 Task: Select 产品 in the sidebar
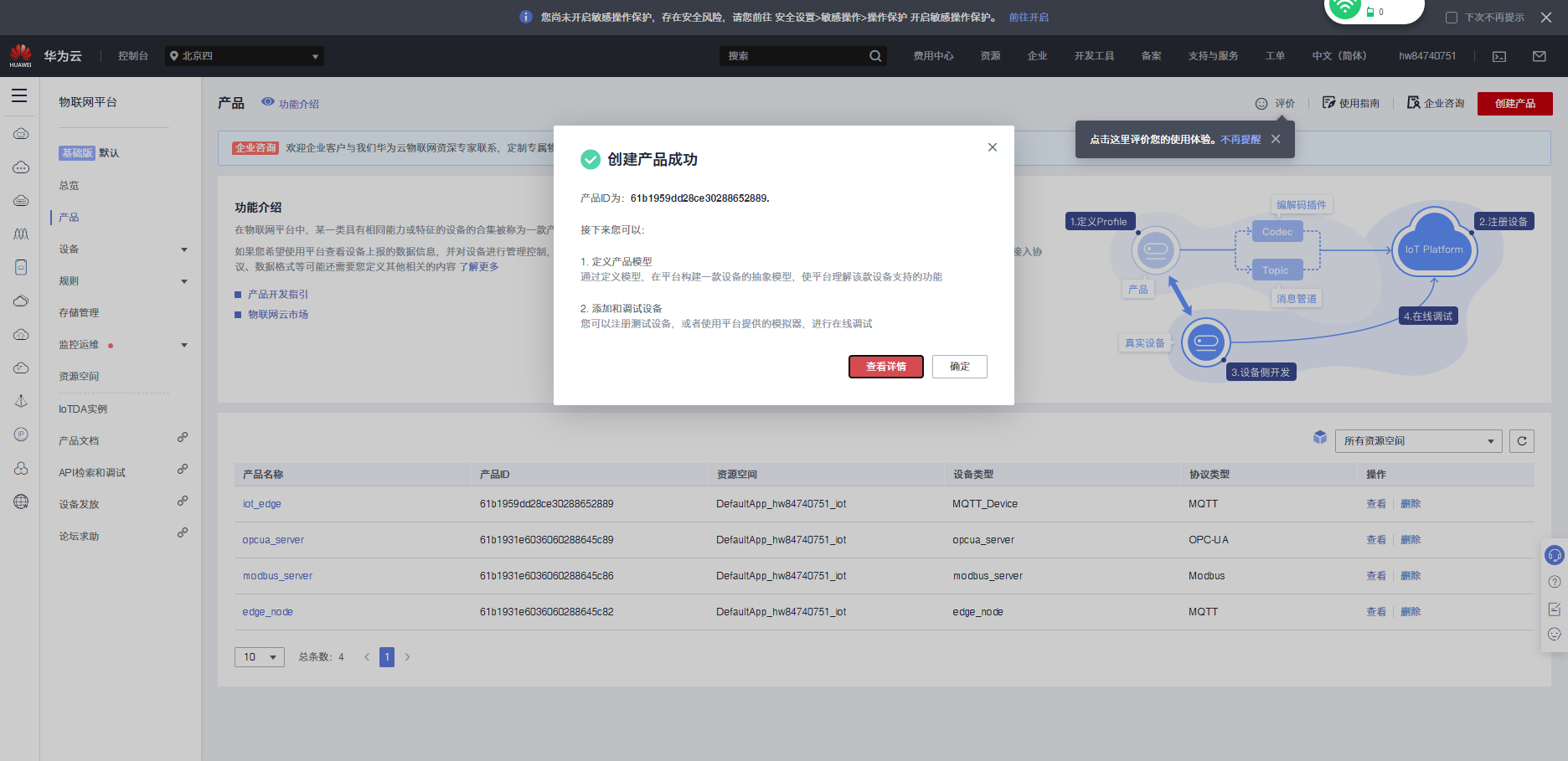coord(69,218)
